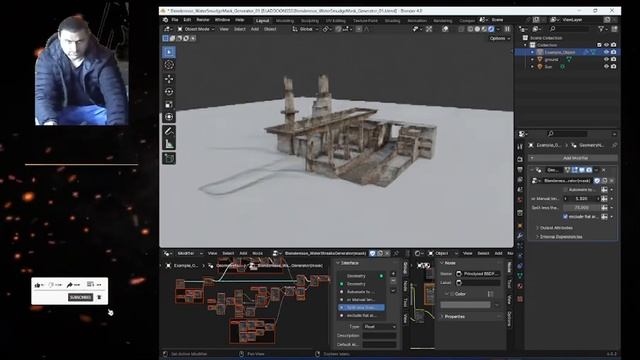Open the outliner filter funnel icon
This screenshot has height=360, width=640.
point(601,29)
